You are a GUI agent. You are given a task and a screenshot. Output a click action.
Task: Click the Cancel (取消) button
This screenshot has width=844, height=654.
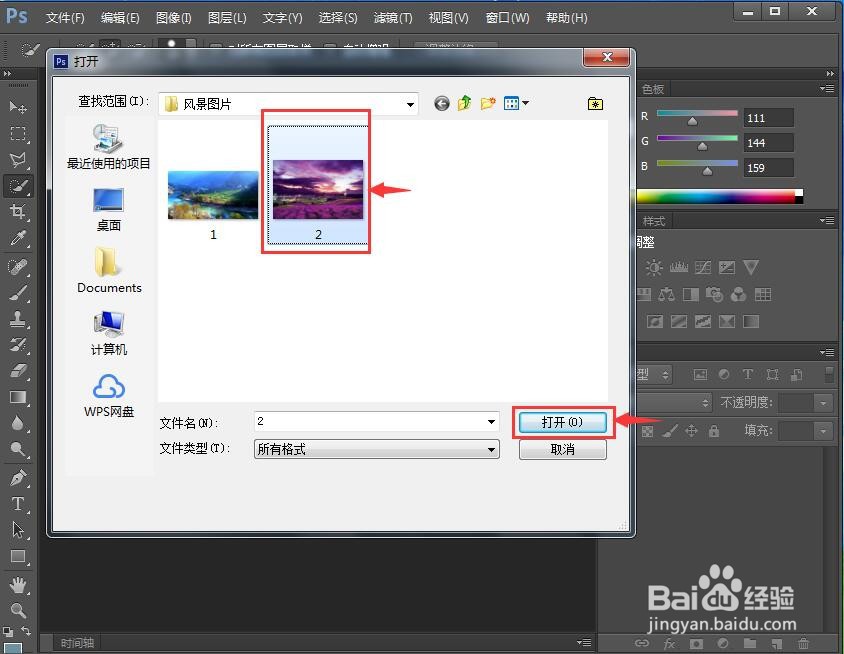(x=562, y=449)
